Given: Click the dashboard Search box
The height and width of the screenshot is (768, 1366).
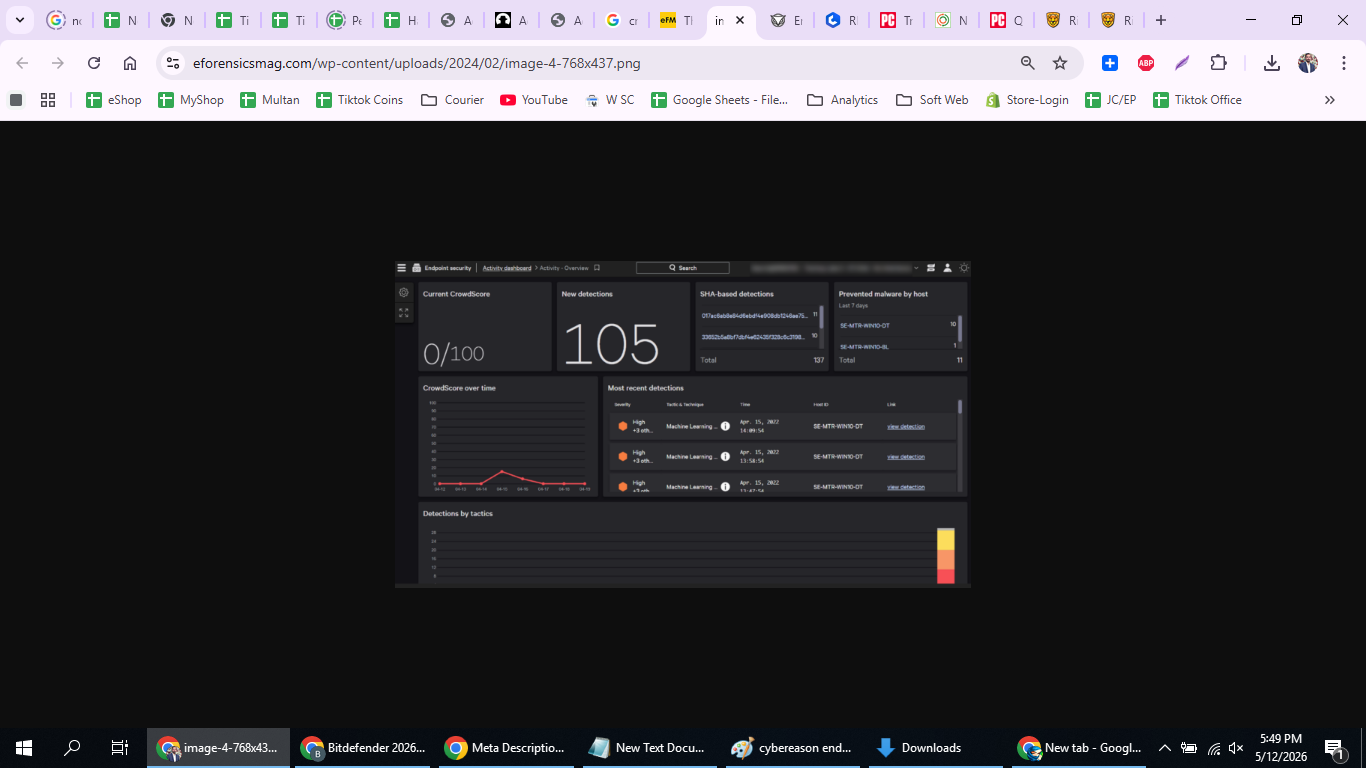Looking at the screenshot, I should (x=683, y=268).
